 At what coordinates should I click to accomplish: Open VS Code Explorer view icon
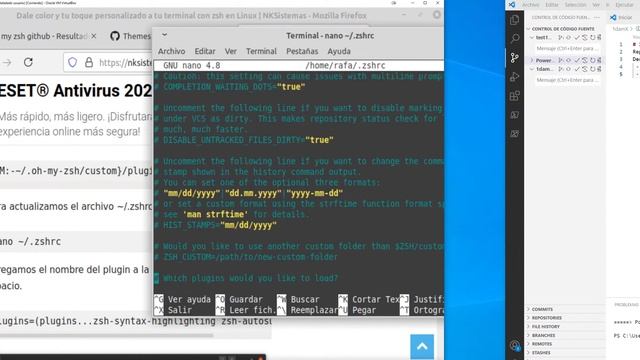point(515,20)
